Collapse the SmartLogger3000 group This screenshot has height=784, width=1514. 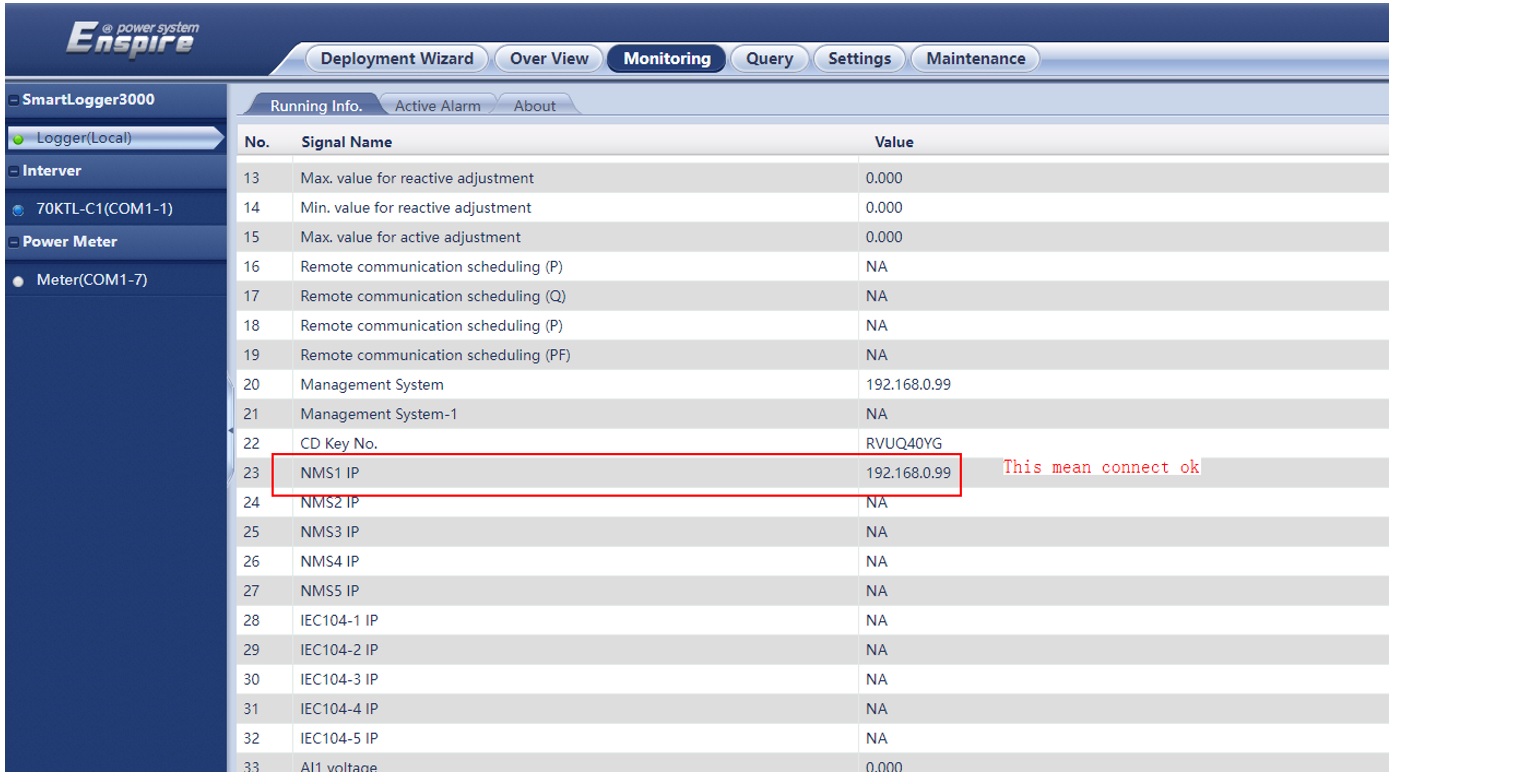click(x=13, y=100)
